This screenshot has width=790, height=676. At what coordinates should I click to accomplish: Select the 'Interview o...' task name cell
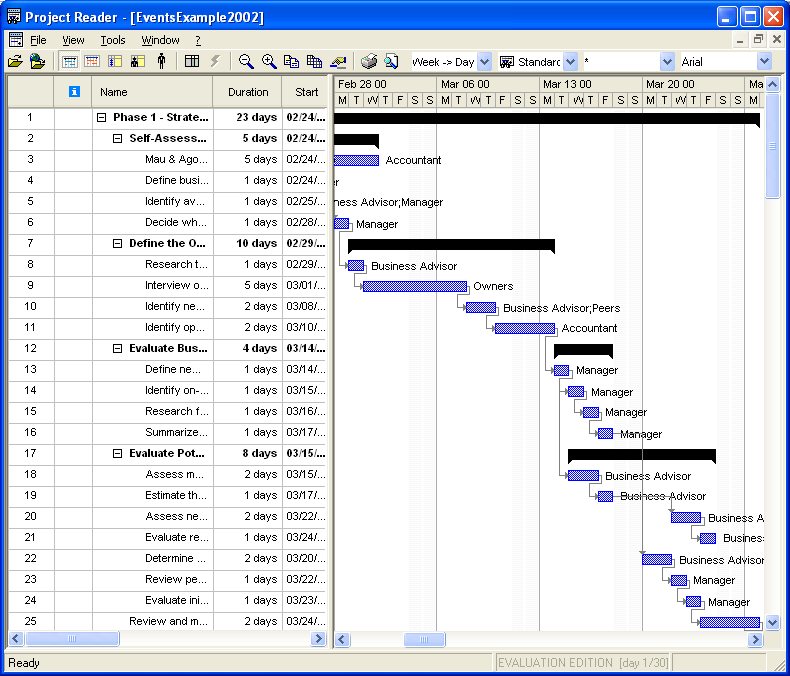pos(152,285)
